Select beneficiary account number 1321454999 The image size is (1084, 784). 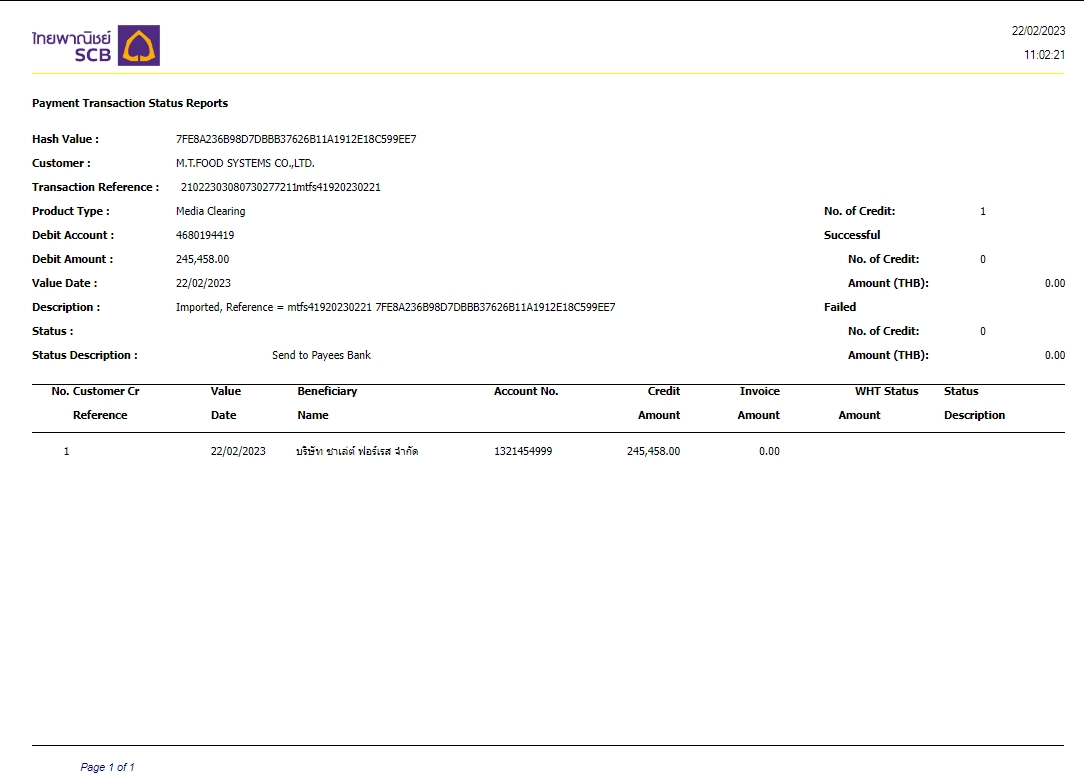[x=523, y=451]
